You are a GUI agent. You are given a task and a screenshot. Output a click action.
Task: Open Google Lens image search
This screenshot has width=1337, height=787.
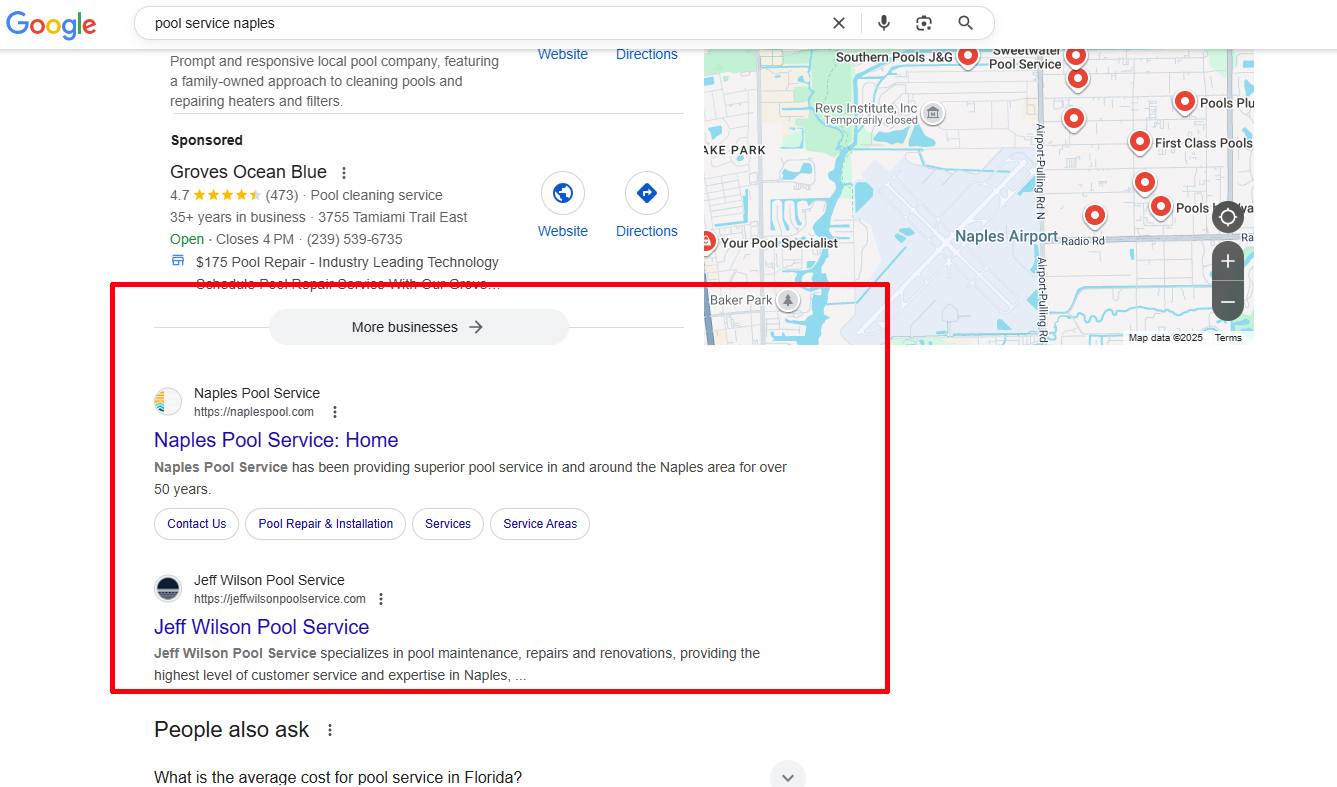(x=924, y=23)
